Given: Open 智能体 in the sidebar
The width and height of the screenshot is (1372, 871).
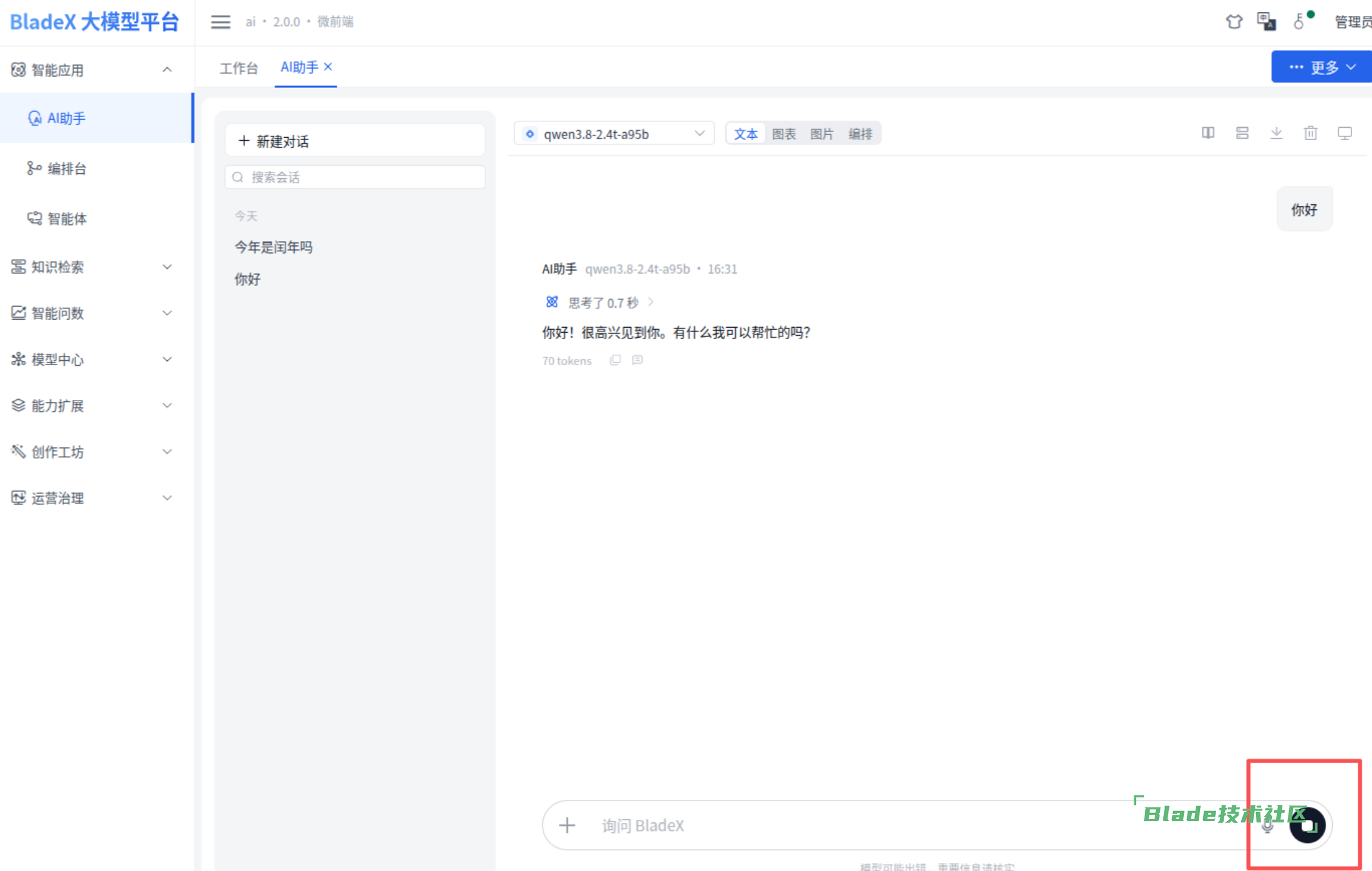Looking at the screenshot, I should point(97,218).
